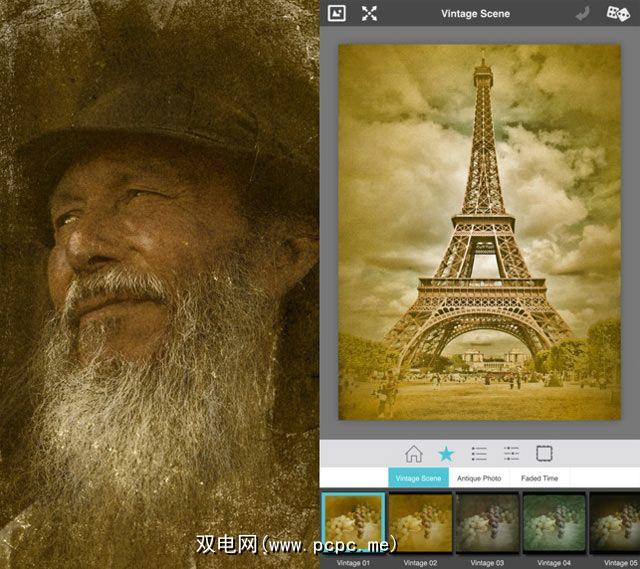Viewport: 640px width, 569px height.
Task: Tap the Eiffel Tower preview image
Action: point(480,232)
